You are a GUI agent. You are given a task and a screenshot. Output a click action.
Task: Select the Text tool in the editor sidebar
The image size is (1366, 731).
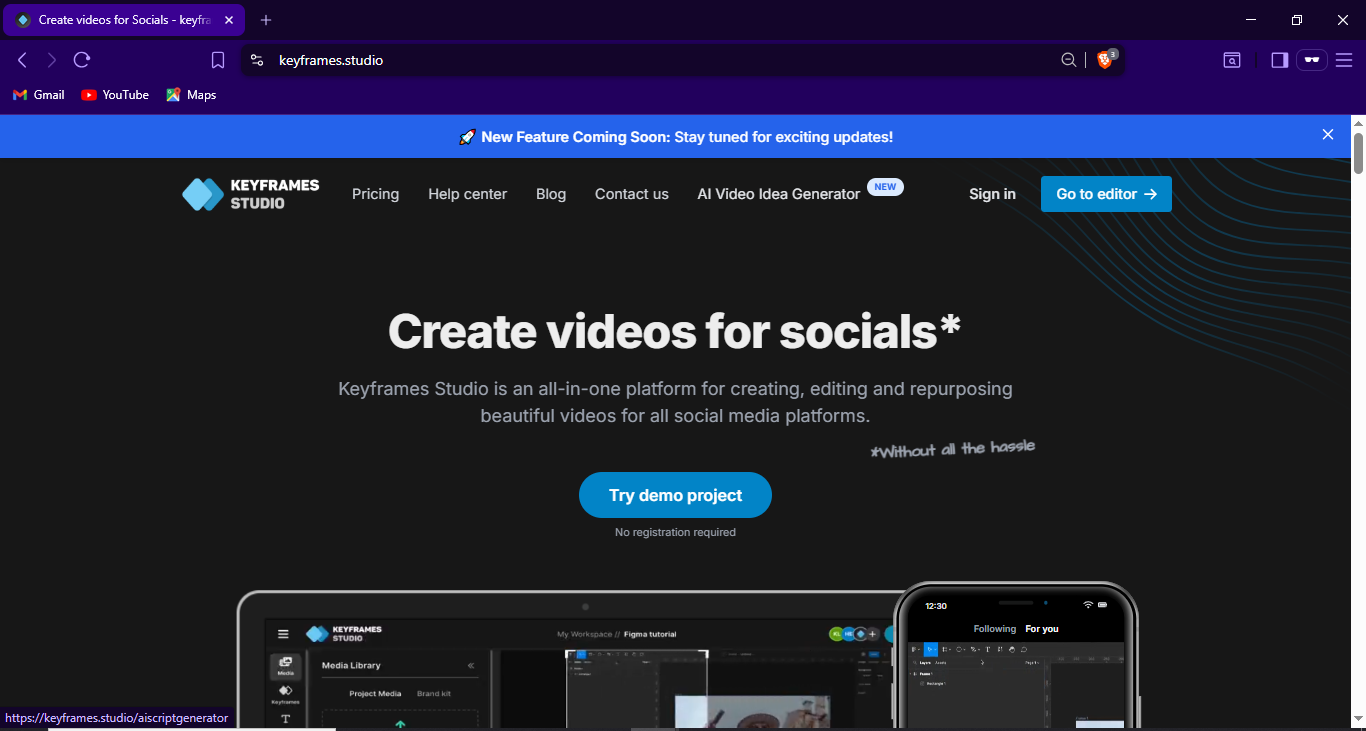286,719
